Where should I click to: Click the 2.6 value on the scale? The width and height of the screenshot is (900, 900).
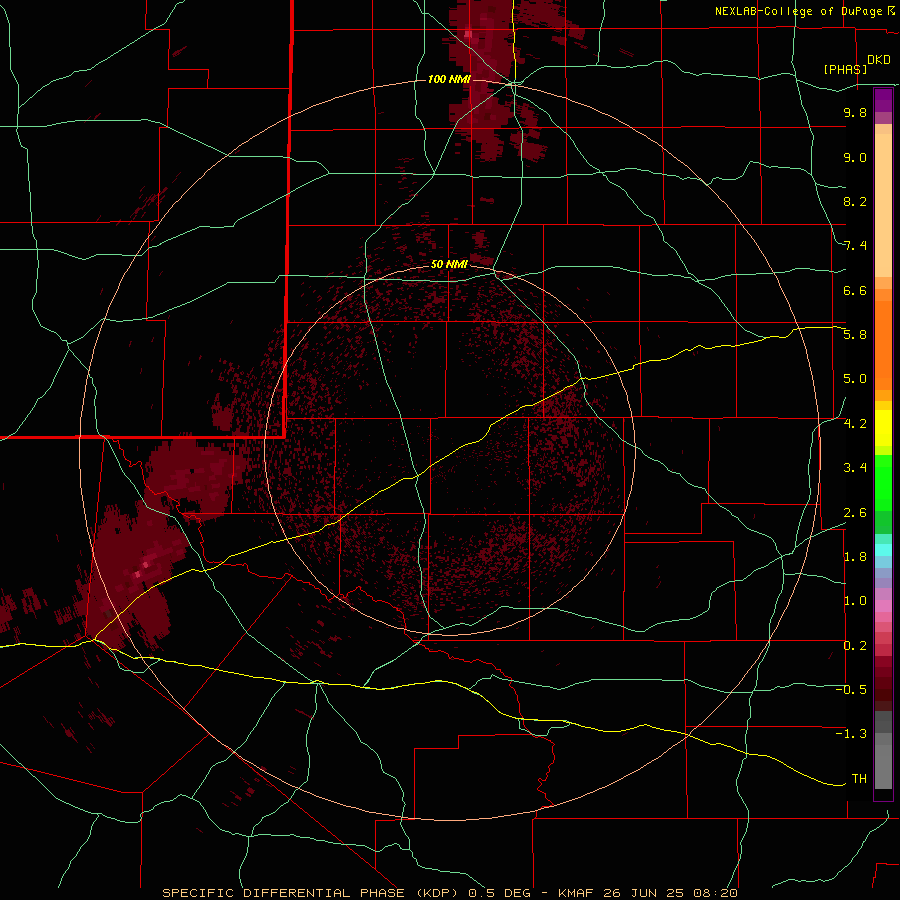(x=855, y=513)
